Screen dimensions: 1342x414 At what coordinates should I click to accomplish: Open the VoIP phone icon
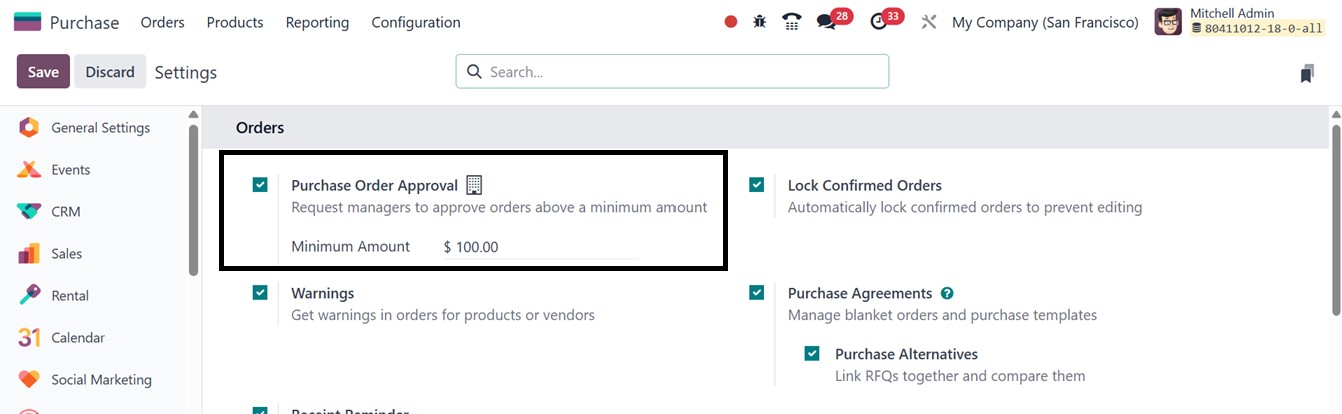pyautogui.click(x=792, y=22)
